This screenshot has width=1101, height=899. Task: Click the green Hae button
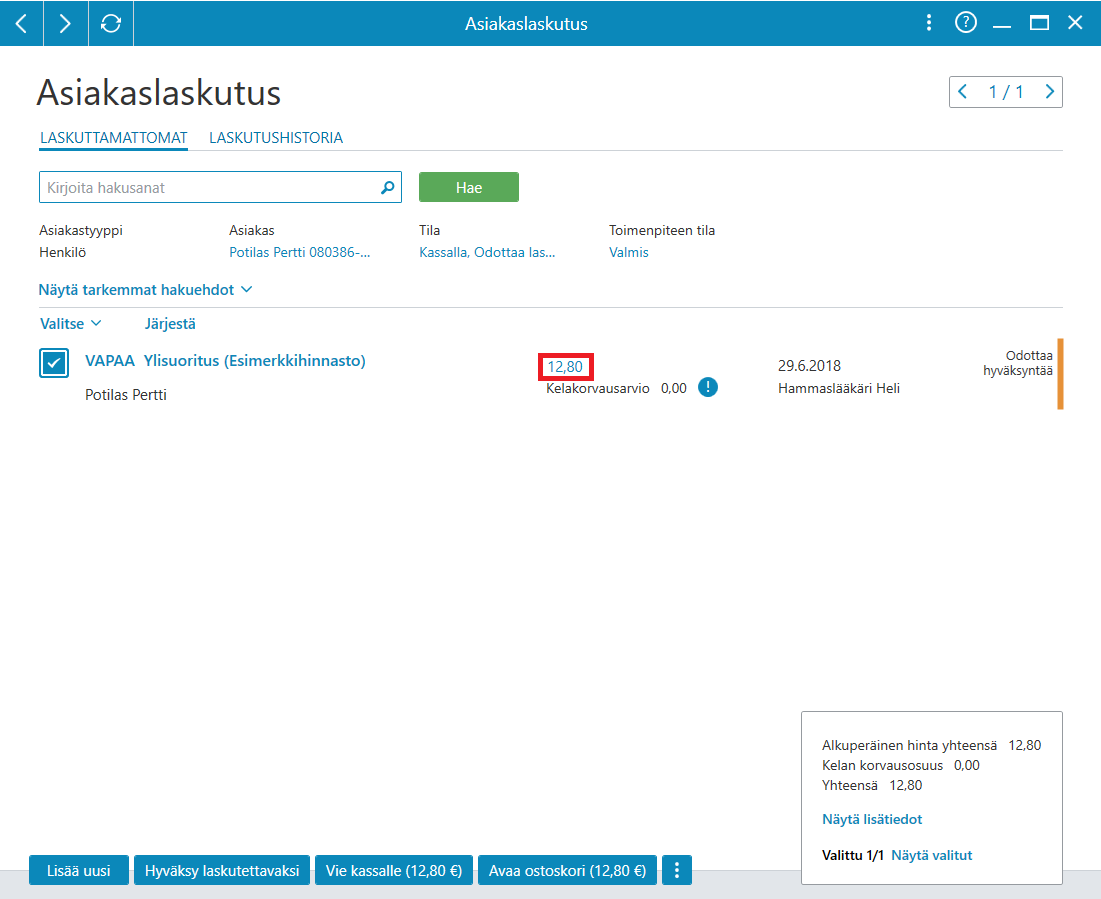point(469,188)
